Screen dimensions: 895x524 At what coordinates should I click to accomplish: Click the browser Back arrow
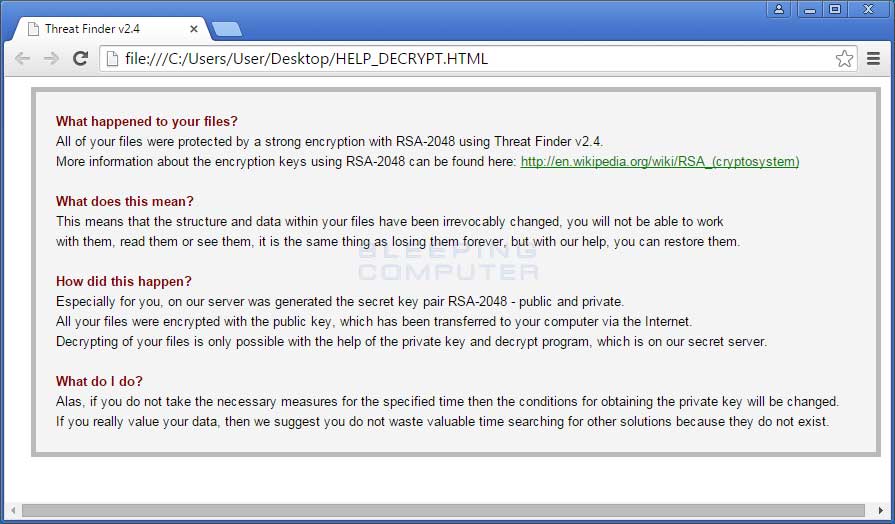pos(22,58)
